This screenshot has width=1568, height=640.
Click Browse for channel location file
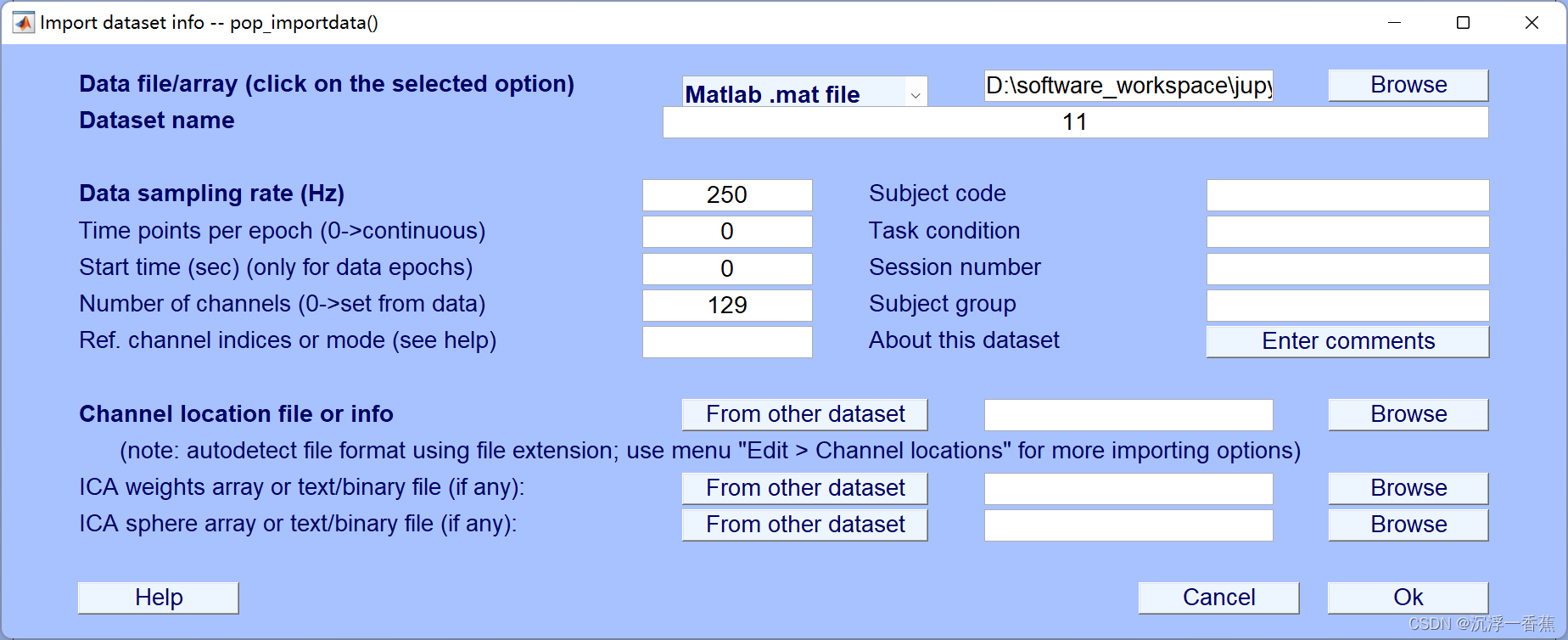click(x=1407, y=414)
